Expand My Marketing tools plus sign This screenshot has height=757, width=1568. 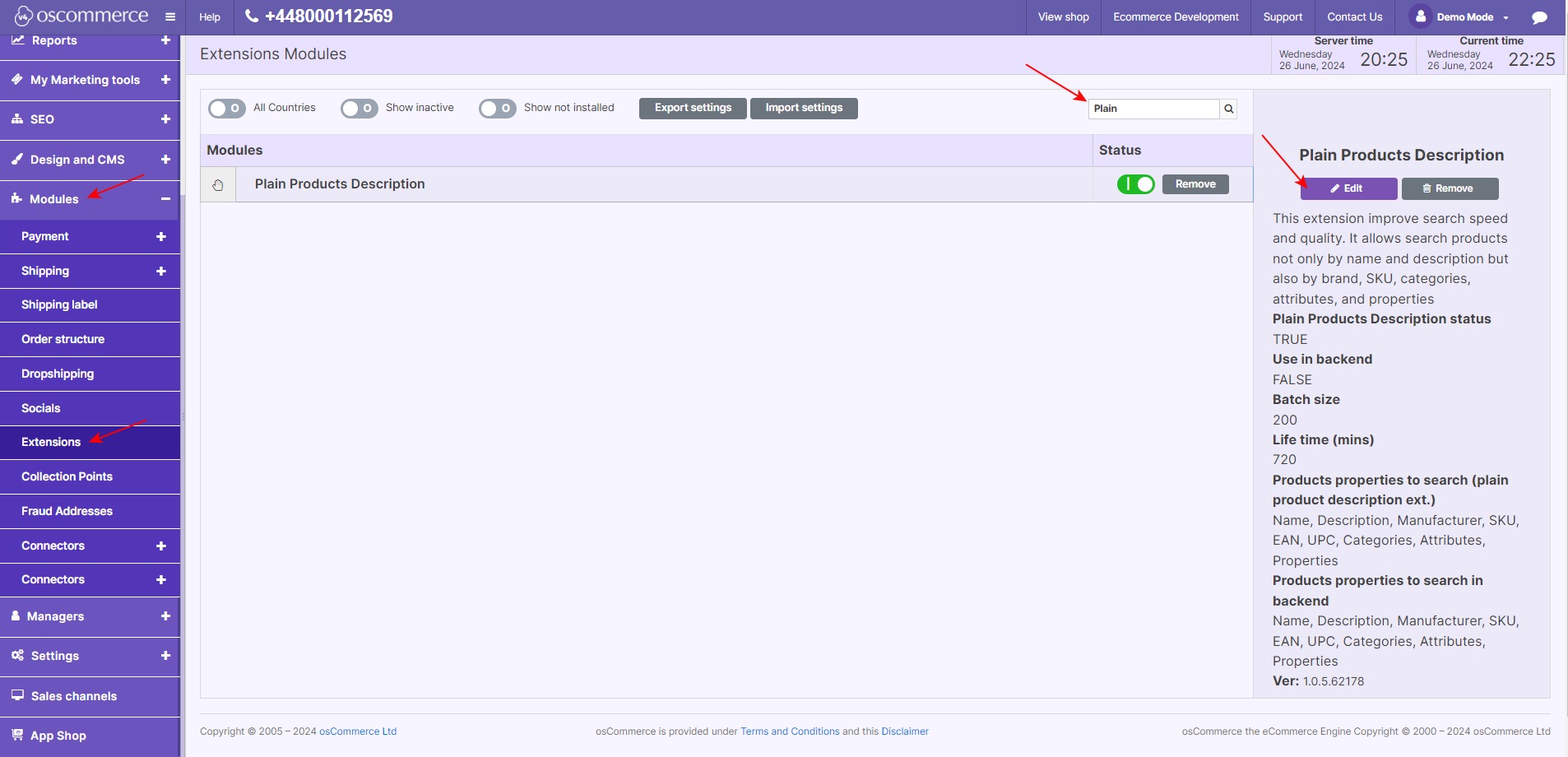(x=165, y=80)
